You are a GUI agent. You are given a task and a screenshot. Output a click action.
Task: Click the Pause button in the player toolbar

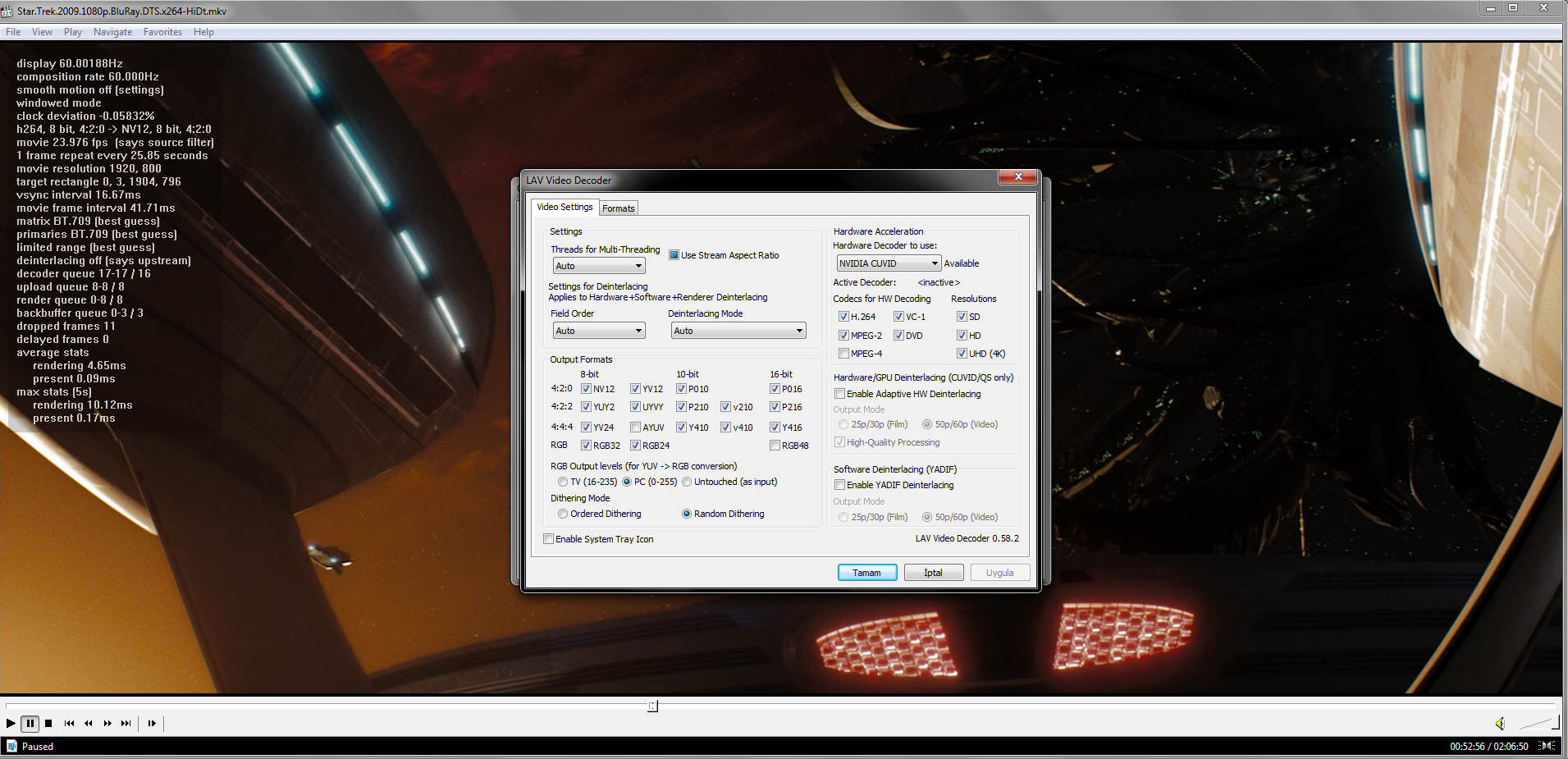pos(30,723)
